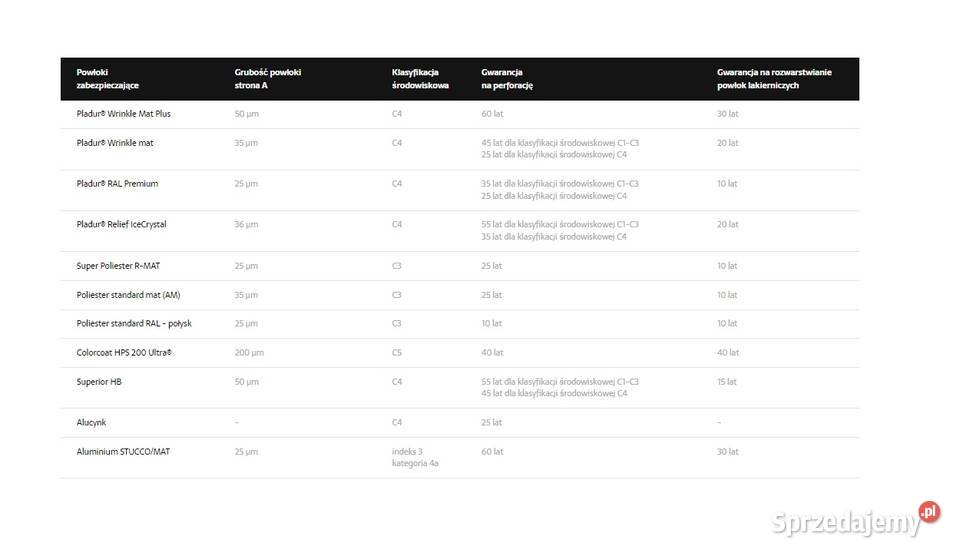Click Gwarancja na rozwarstwianie powłok lakierniczych header
960x556 pixels.
(x=774, y=79)
